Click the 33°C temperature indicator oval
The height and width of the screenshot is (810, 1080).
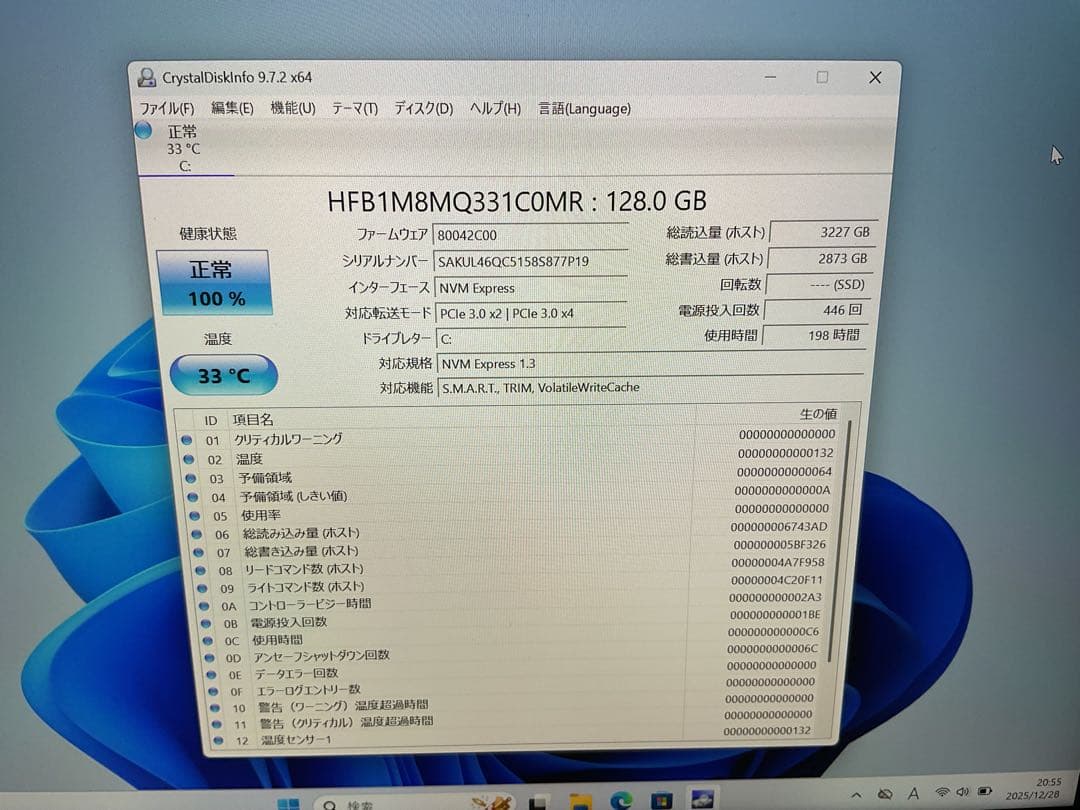coord(222,375)
